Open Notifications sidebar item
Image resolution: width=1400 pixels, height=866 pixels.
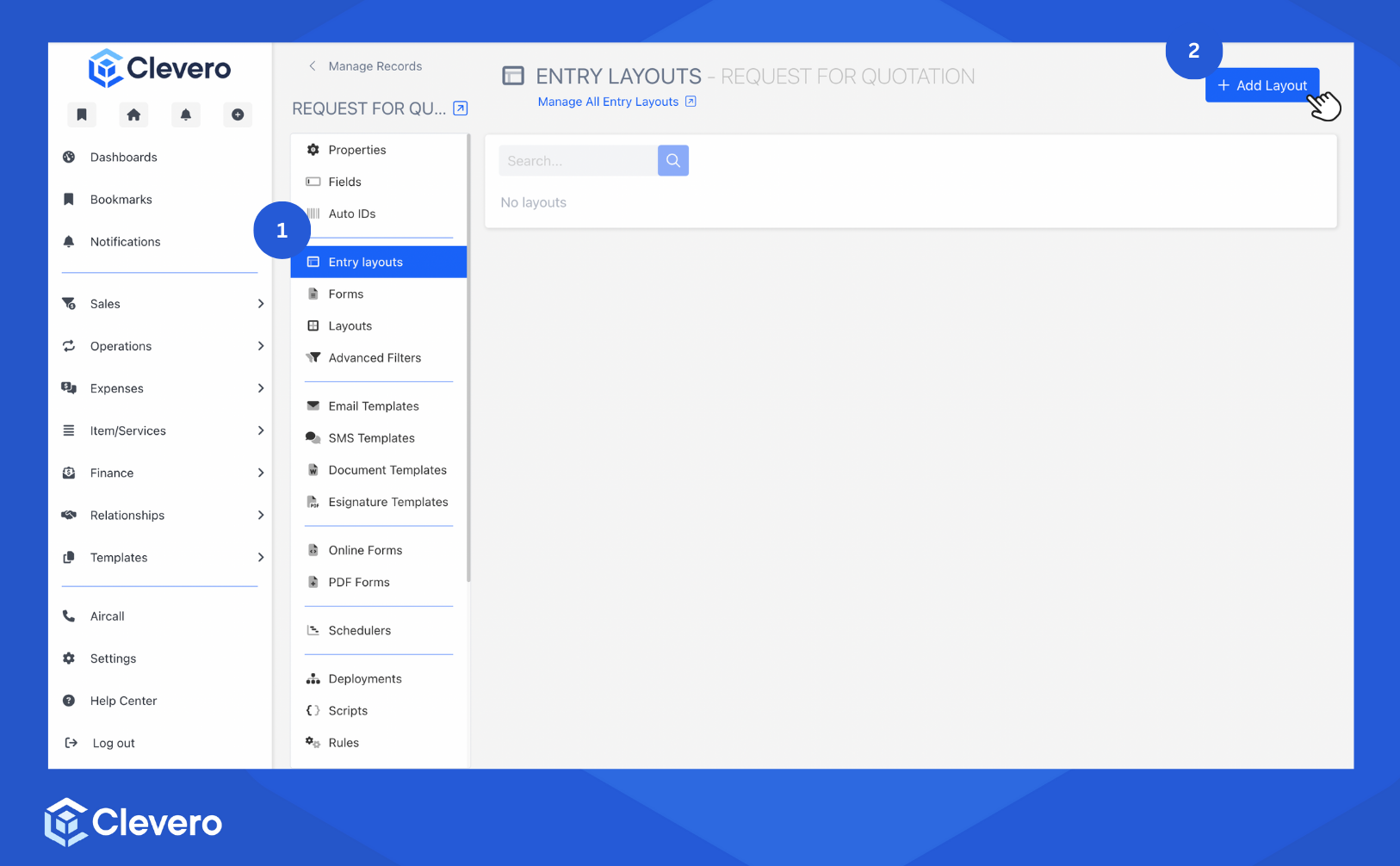(x=126, y=242)
